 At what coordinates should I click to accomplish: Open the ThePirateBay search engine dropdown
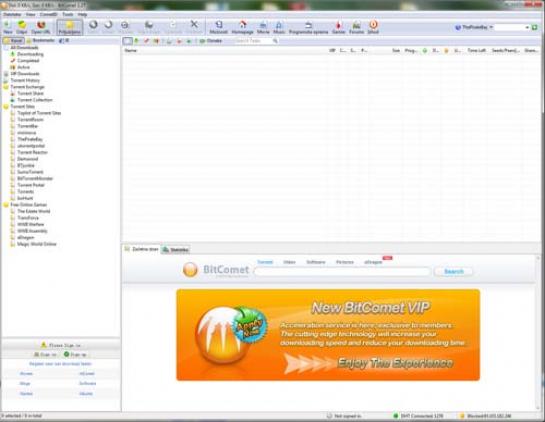click(x=491, y=27)
